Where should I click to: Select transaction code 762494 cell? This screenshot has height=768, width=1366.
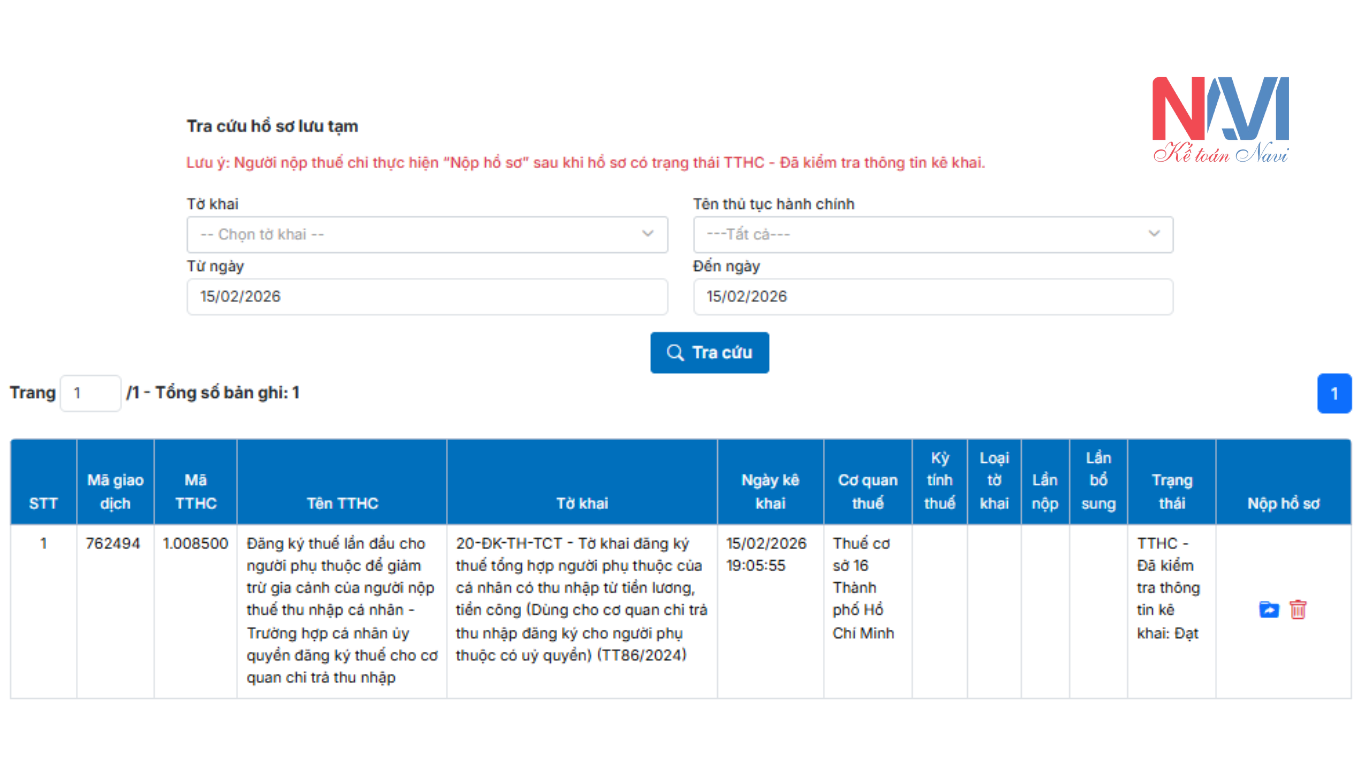(114, 544)
